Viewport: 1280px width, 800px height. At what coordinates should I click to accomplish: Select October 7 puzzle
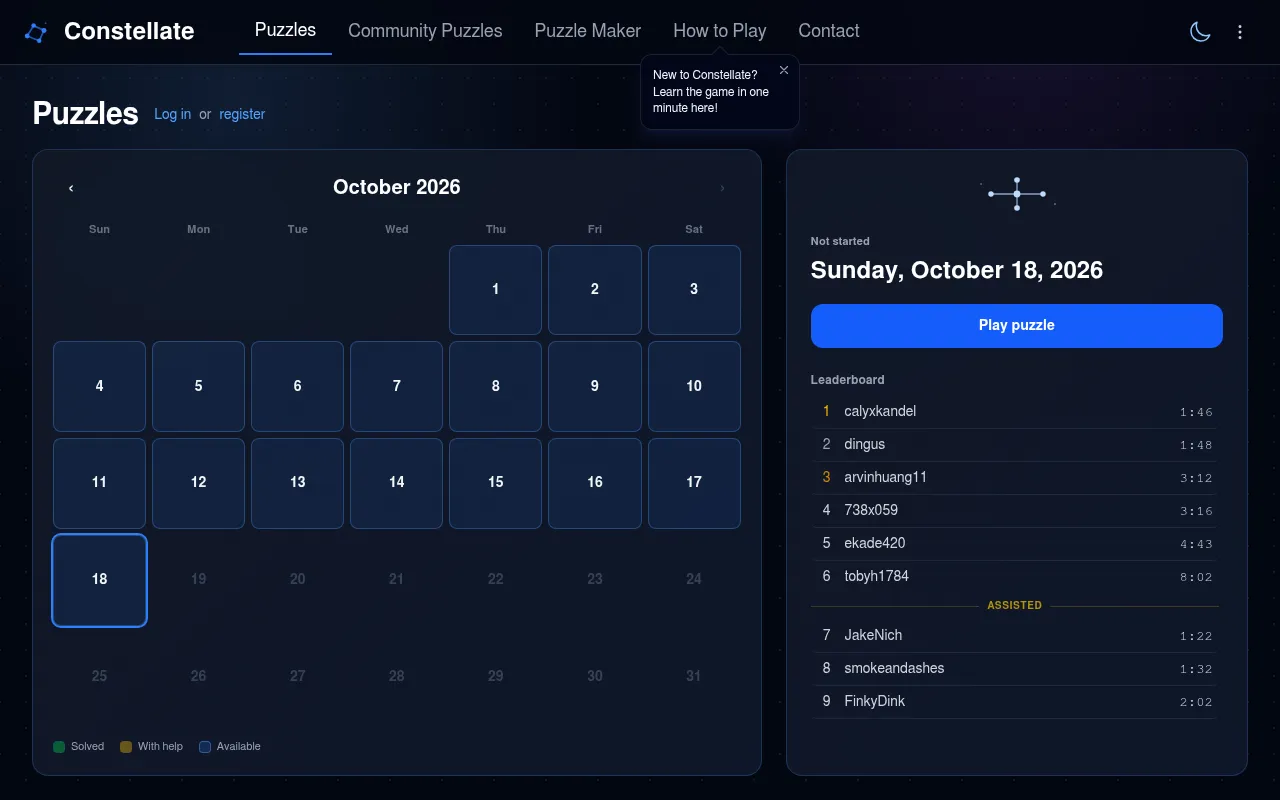(397, 386)
